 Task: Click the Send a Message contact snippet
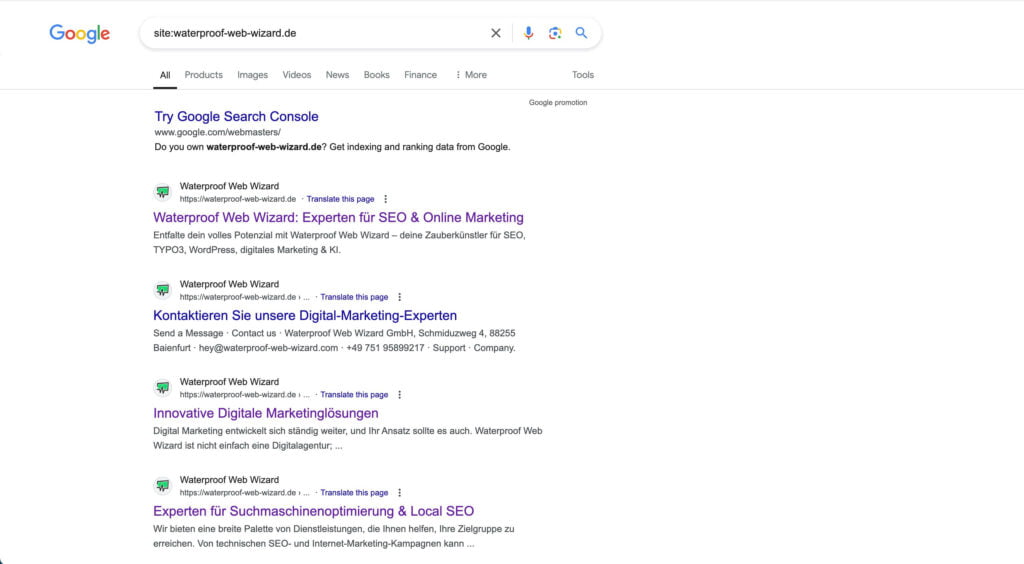[x=334, y=340]
